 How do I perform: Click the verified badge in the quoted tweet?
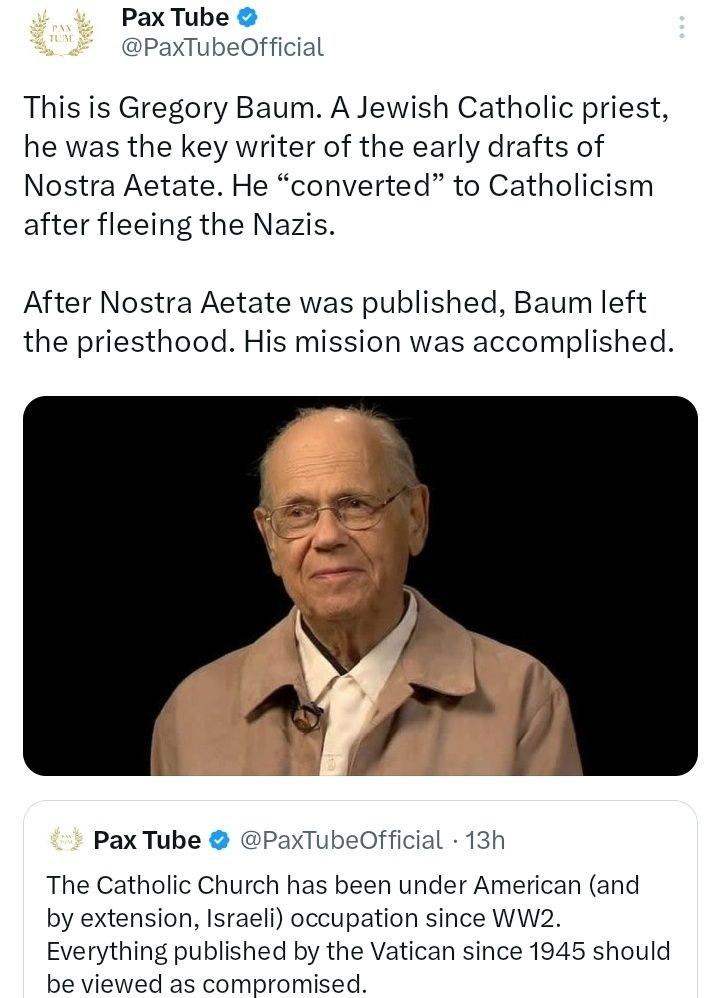219,841
